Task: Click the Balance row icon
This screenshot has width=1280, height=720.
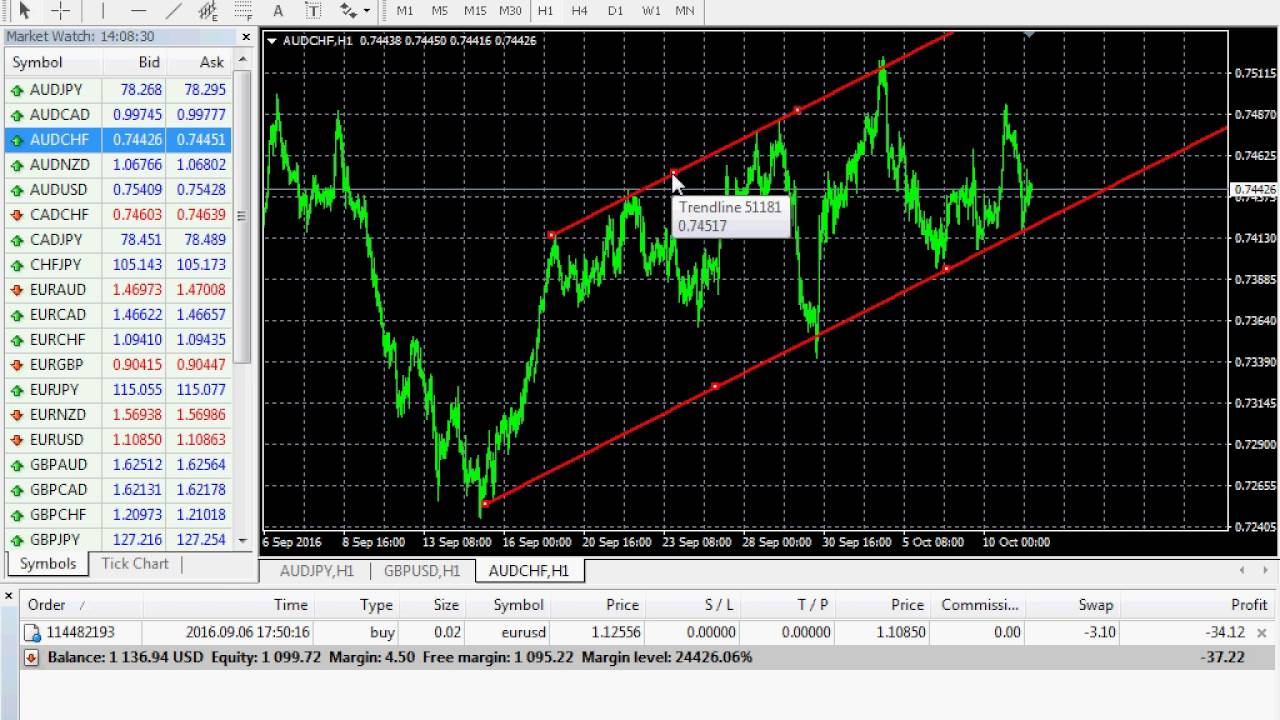Action: [31, 658]
